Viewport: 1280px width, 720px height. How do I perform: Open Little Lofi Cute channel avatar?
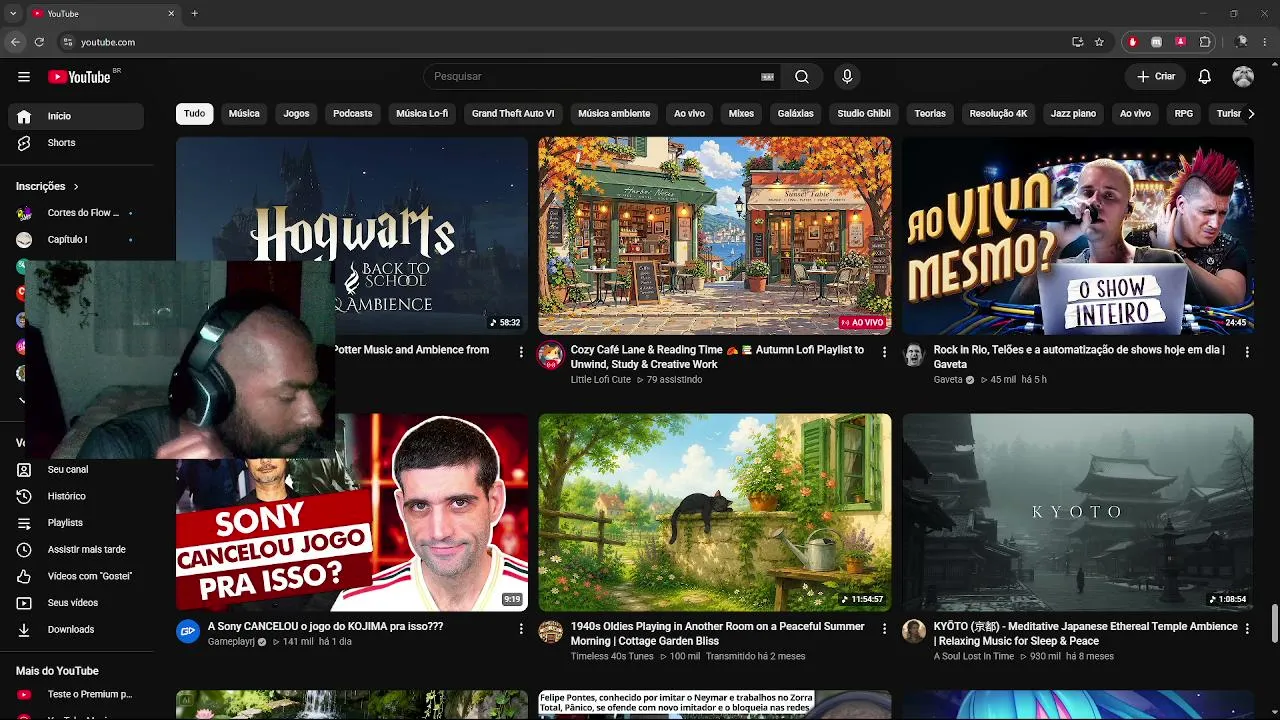coord(550,355)
